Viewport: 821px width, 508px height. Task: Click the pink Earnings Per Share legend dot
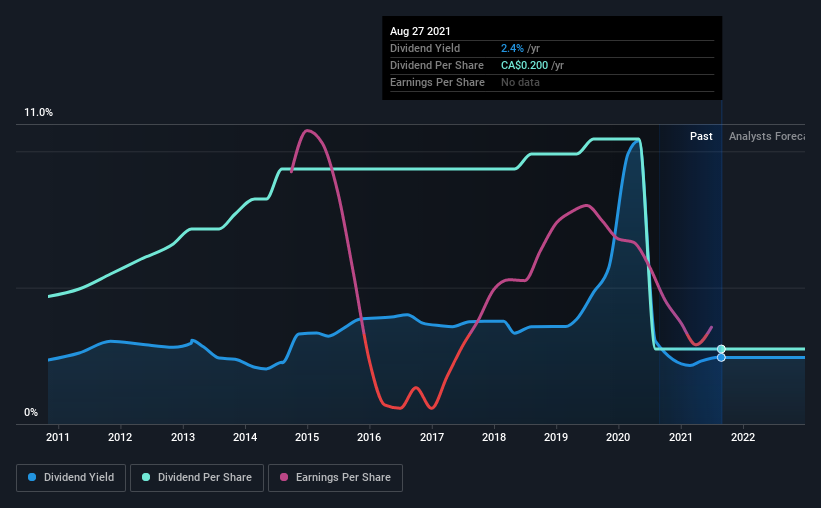284,477
